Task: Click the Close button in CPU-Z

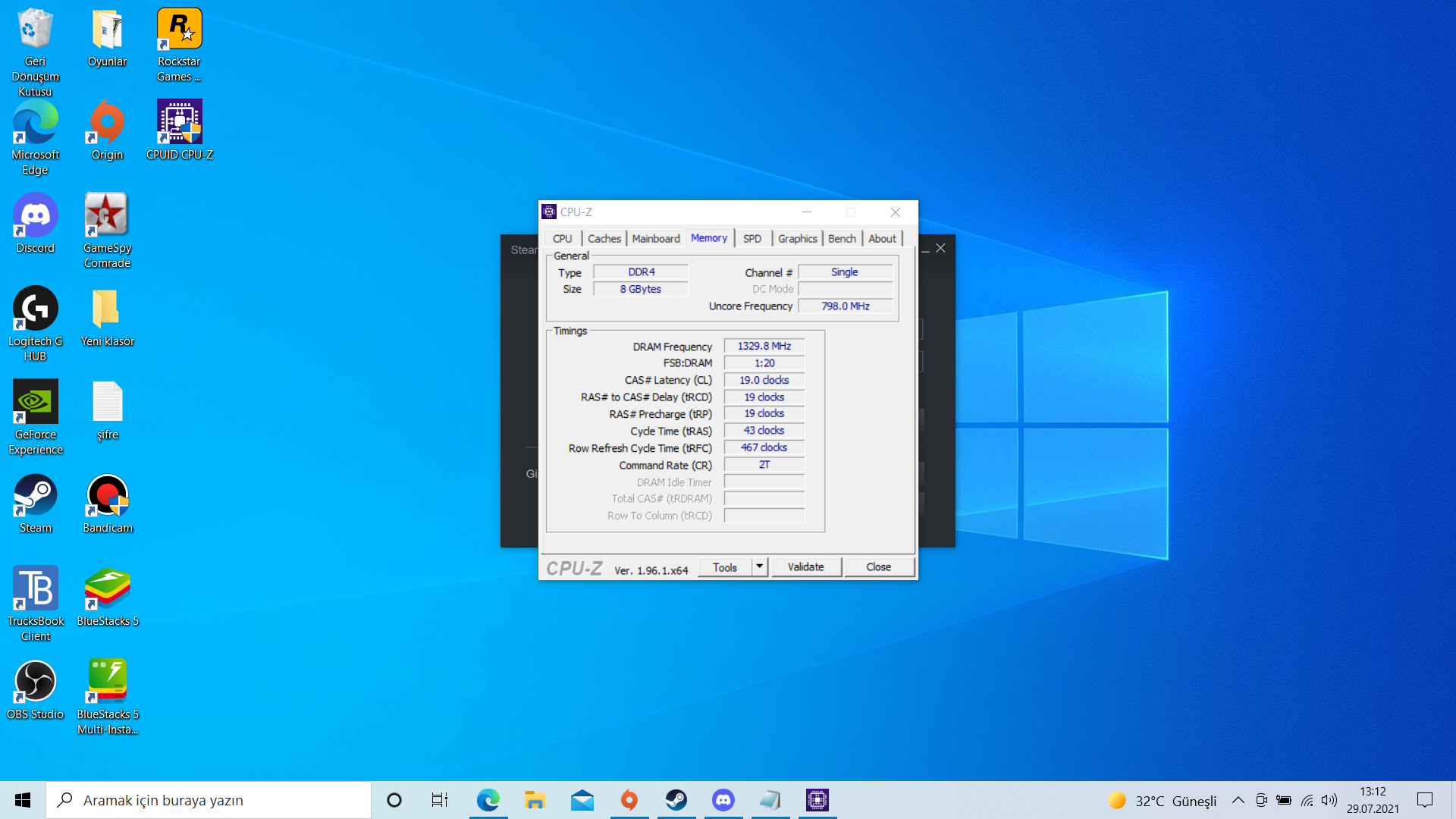Action: click(879, 567)
